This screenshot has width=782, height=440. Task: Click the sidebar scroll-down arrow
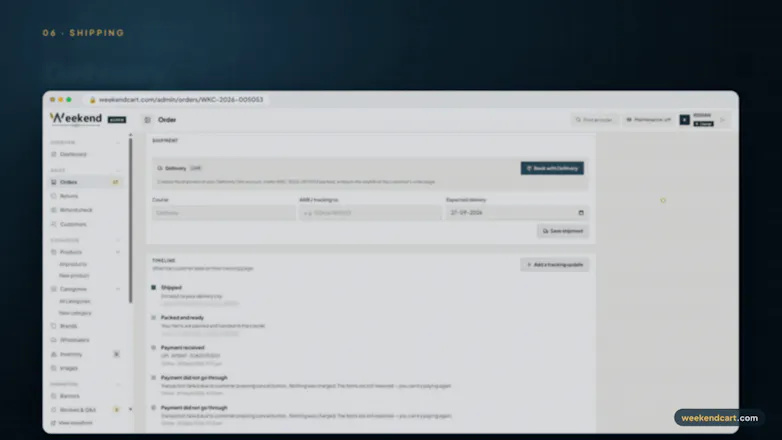131,410
